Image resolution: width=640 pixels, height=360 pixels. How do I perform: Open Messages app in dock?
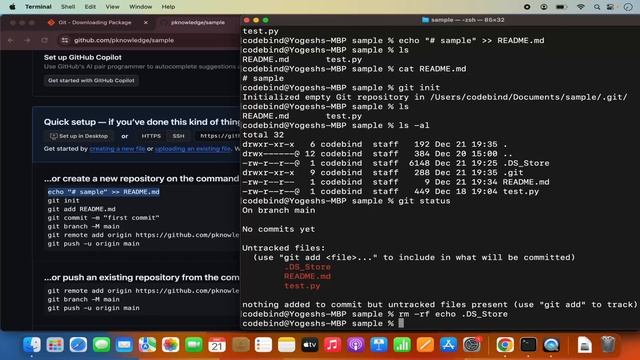(x=101, y=345)
